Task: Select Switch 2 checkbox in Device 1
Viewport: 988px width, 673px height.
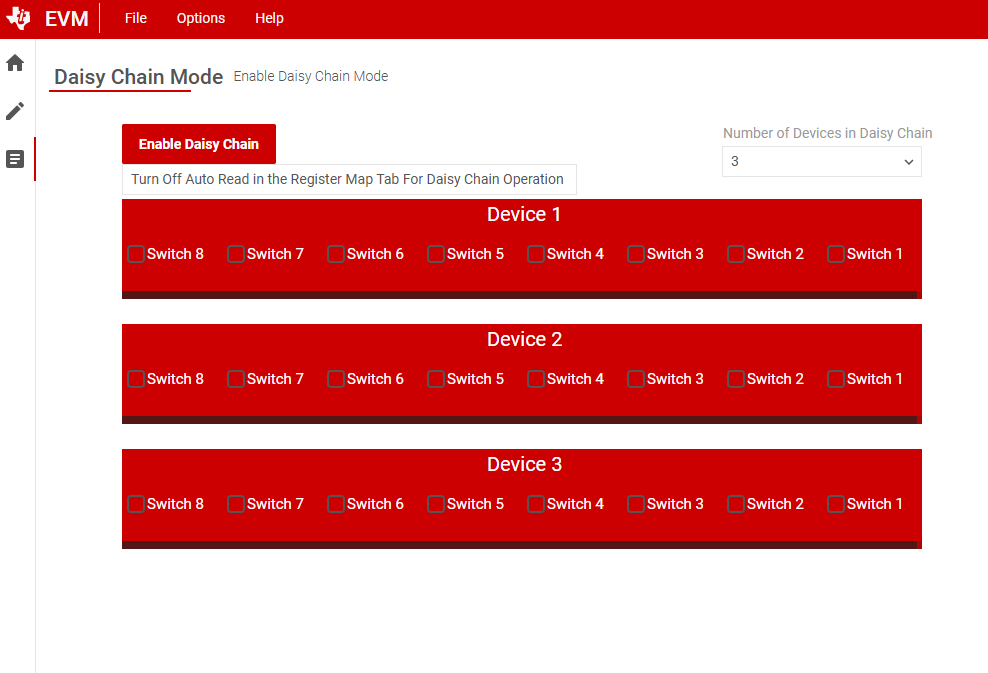Action: click(x=736, y=254)
